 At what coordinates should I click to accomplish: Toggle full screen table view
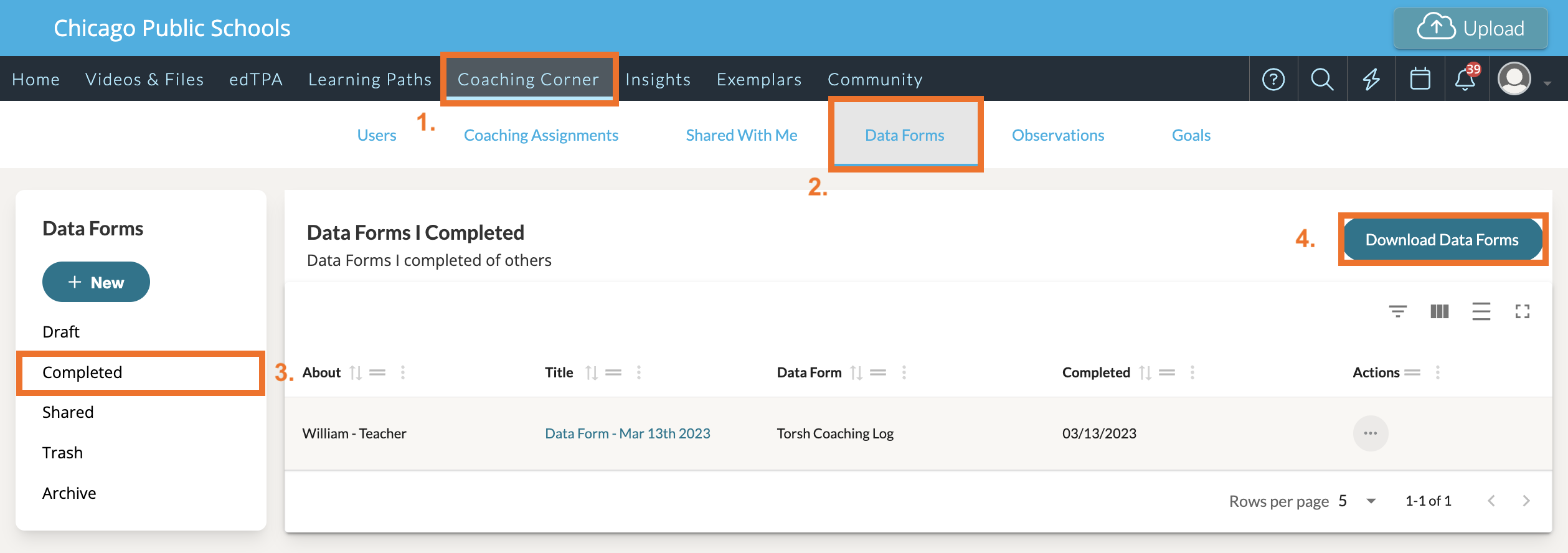pyautogui.click(x=1522, y=311)
